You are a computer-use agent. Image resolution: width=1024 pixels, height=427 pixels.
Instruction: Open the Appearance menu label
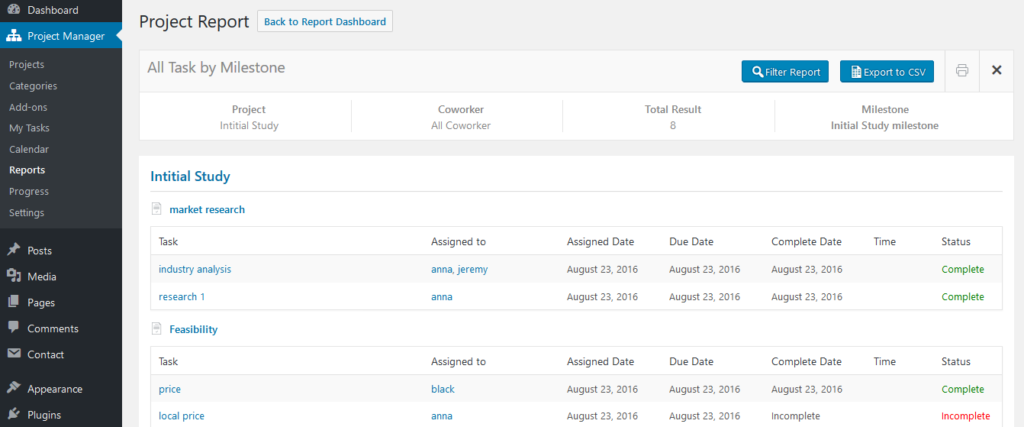pyautogui.click(x=55, y=389)
